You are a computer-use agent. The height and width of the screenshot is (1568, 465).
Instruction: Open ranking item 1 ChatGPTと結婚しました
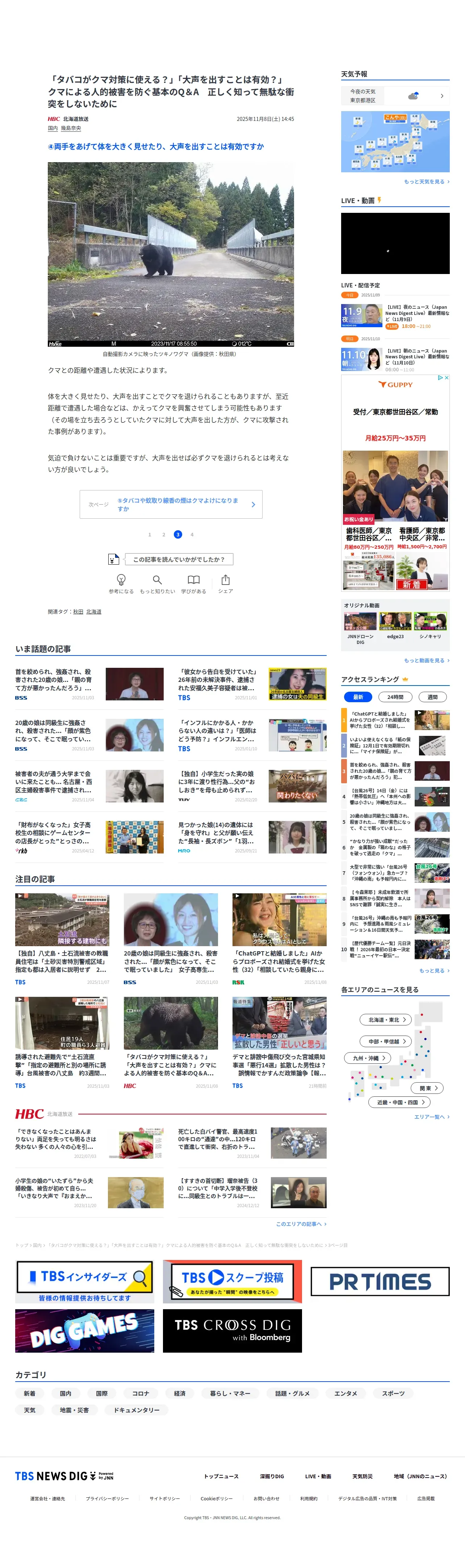click(x=396, y=720)
